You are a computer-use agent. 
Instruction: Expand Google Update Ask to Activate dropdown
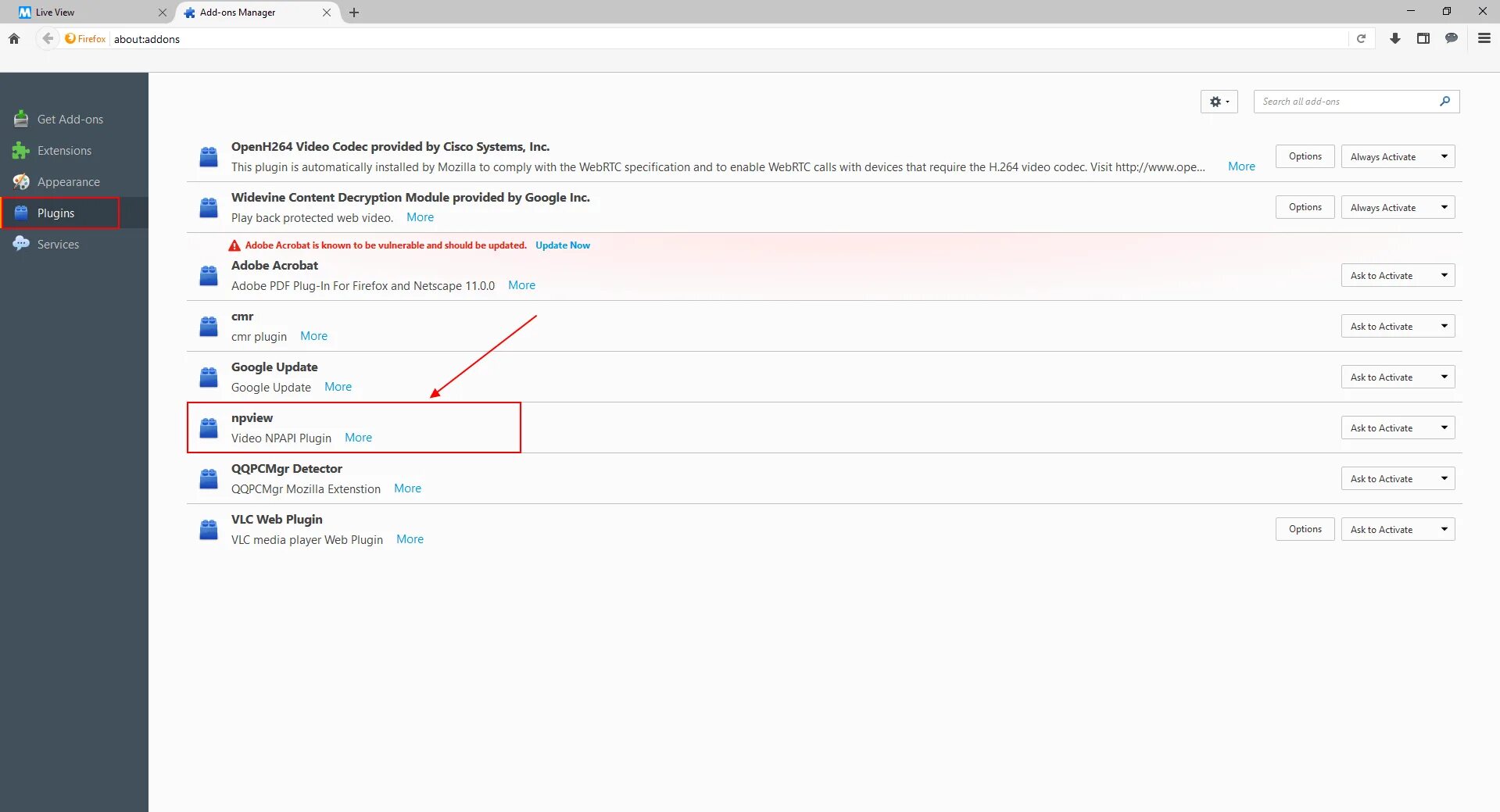(1398, 377)
